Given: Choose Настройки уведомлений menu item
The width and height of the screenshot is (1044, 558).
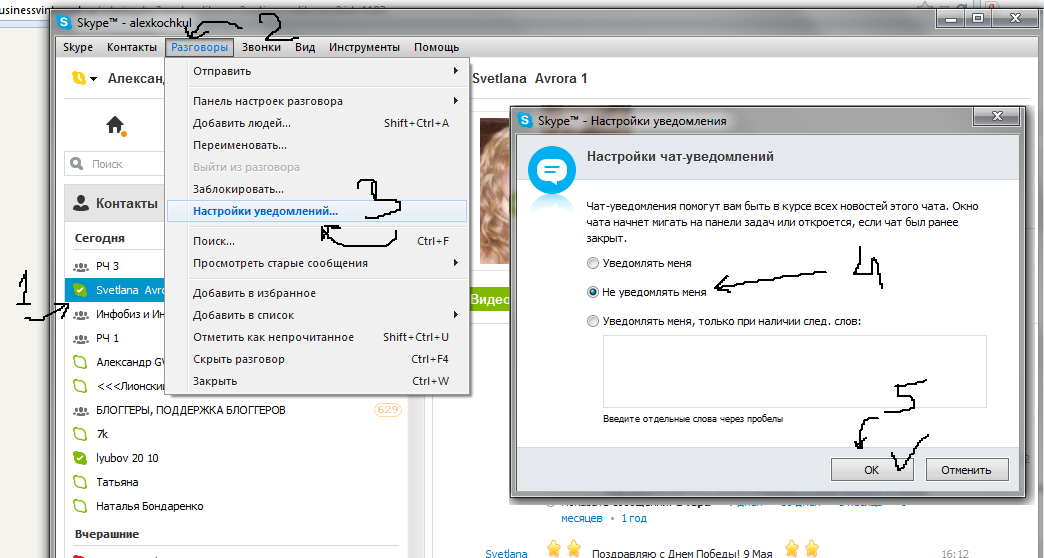Looking at the screenshot, I should tap(317, 211).
